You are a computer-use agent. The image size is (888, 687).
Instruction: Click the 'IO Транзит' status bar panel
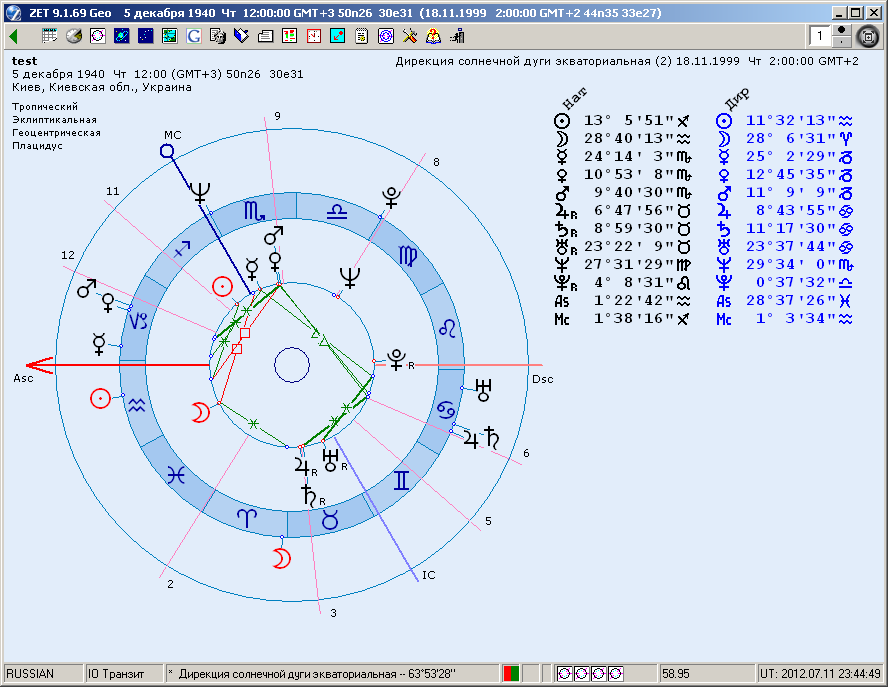coord(122,673)
